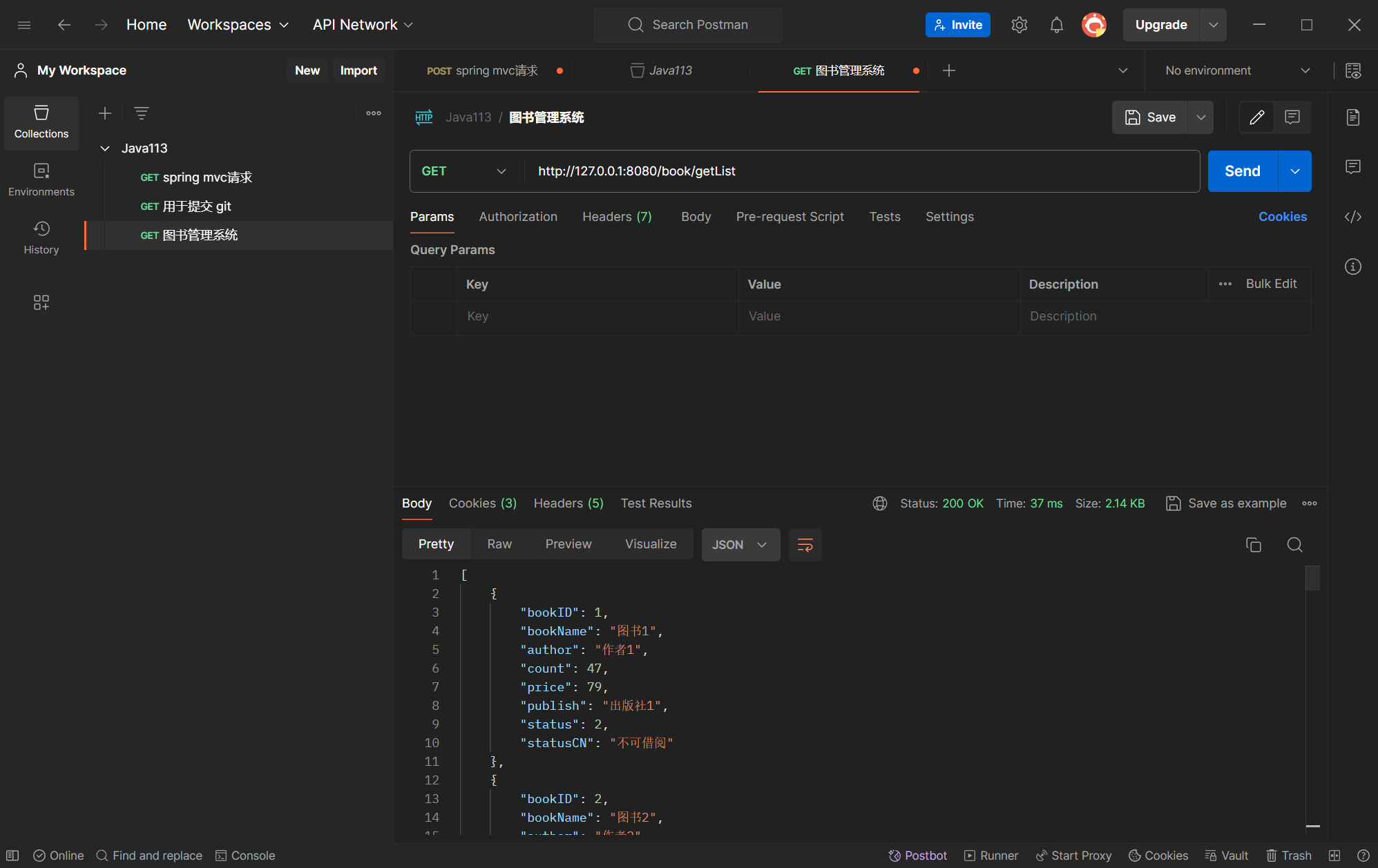Open the Postbot assistant
This screenshot has width=1378, height=868.
(x=917, y=856)
